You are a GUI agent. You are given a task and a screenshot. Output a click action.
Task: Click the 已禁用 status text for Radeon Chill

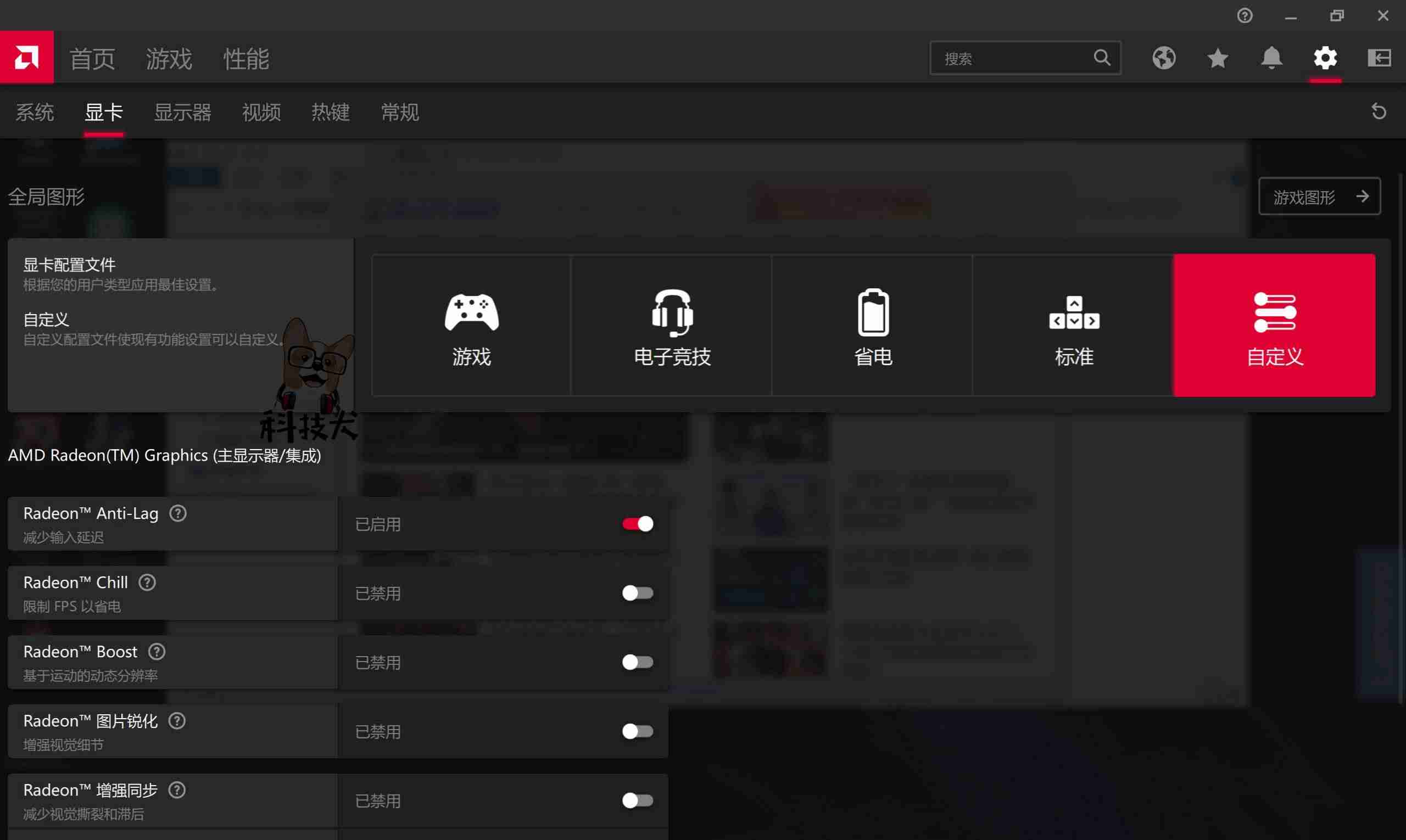(378, 593)
